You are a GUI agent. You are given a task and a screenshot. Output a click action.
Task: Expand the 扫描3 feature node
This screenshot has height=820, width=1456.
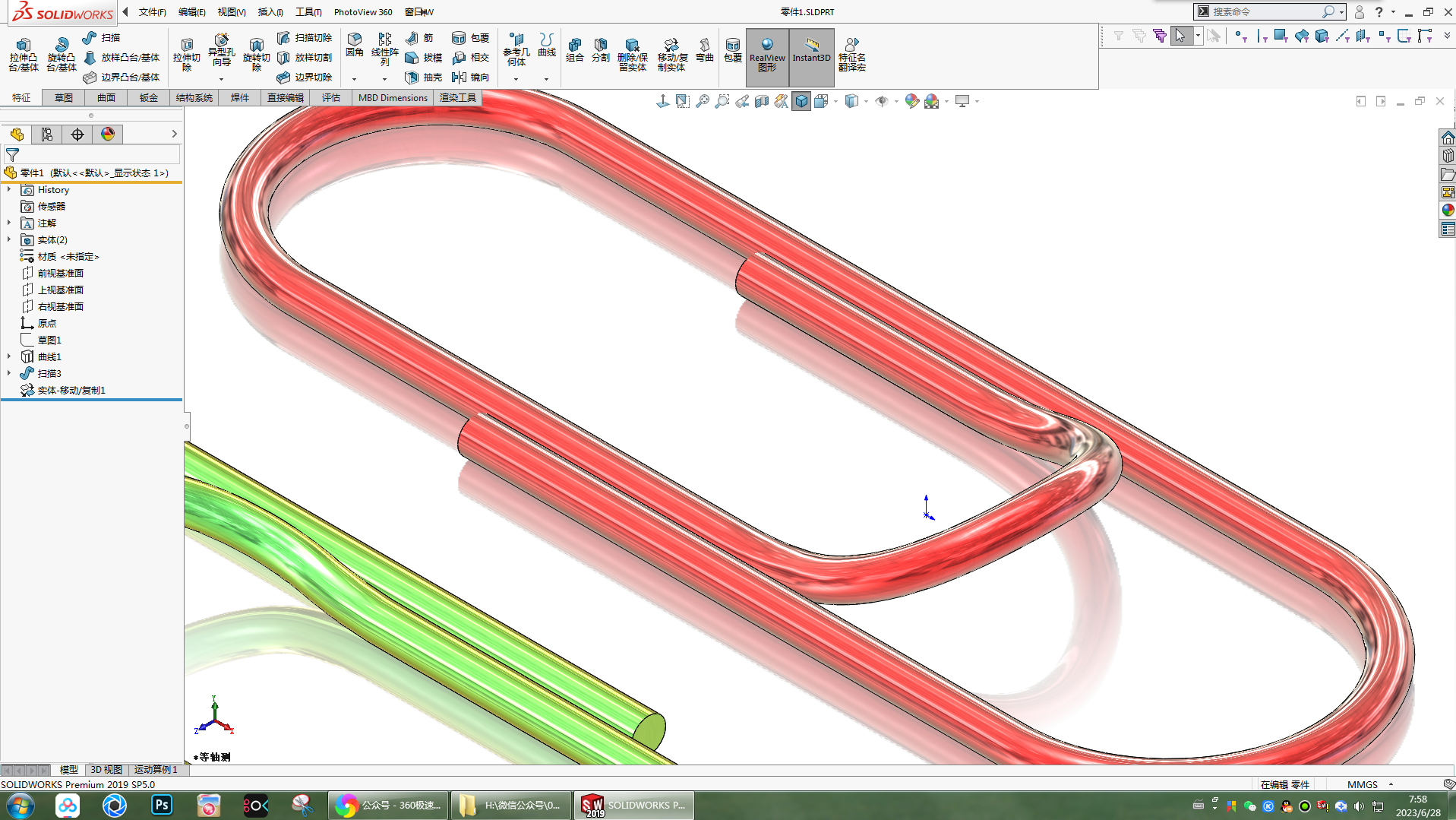[x=9, y=373]
